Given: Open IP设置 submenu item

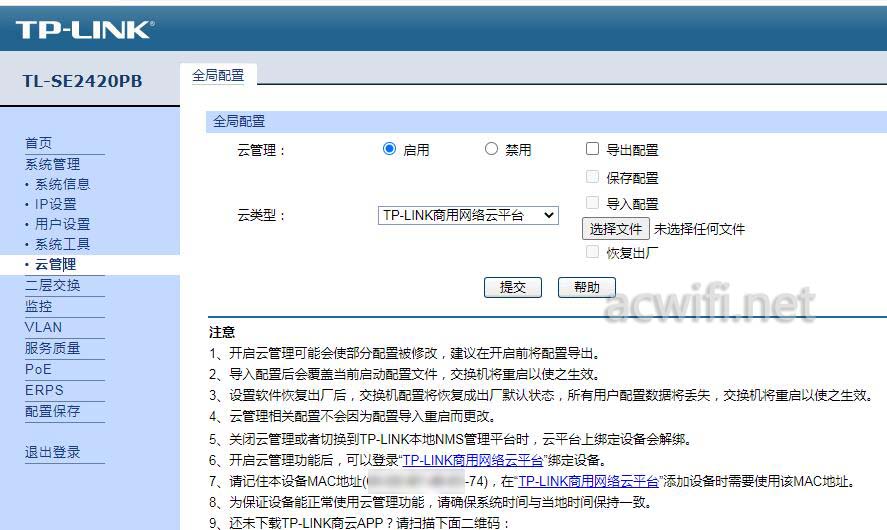Looking at the screenshot, I should [55, 204].
